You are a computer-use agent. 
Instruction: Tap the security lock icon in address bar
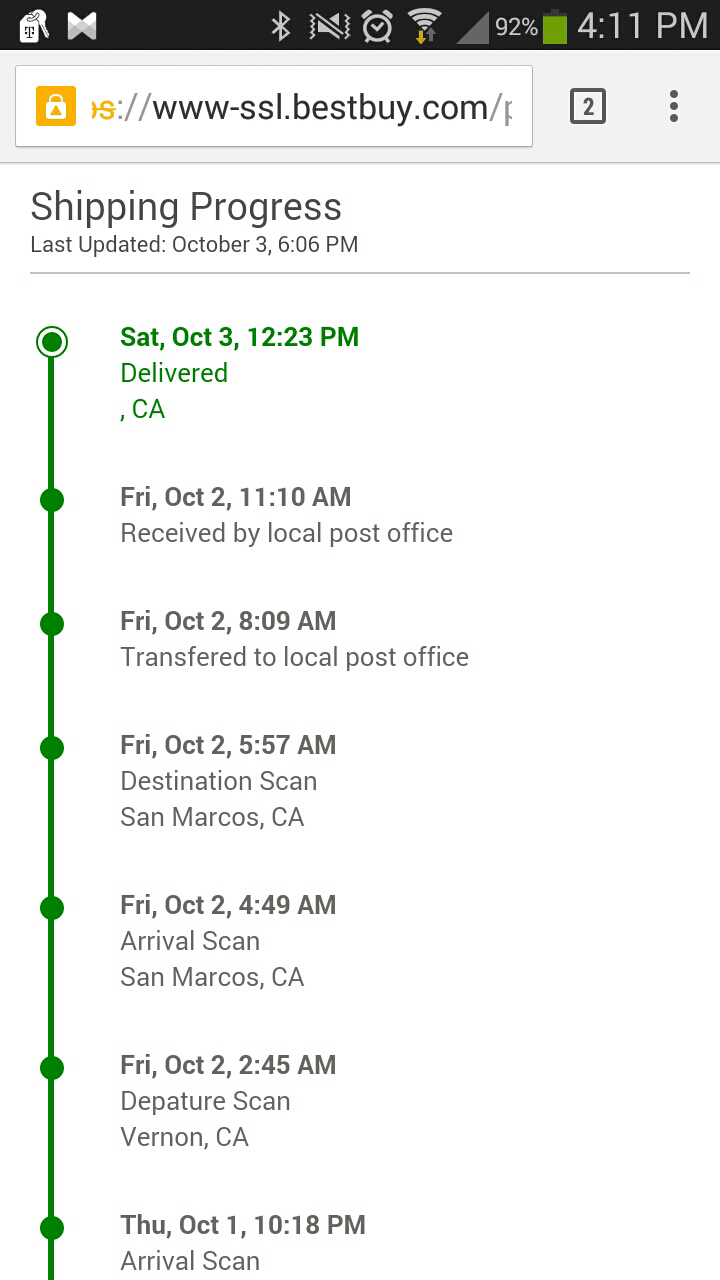click(x=56, y=106)
